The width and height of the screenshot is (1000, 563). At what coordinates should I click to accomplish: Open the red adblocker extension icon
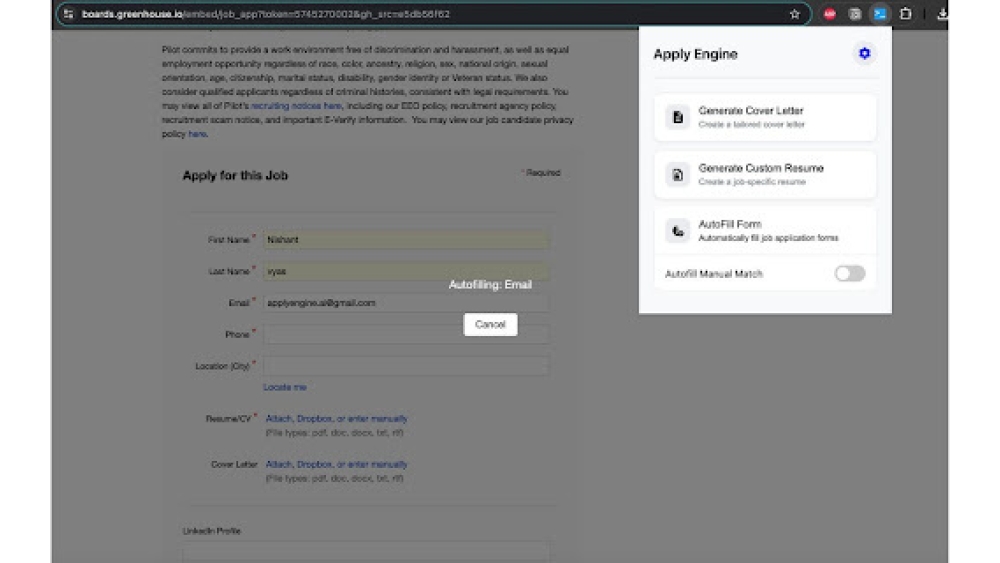tap(829, 14)
